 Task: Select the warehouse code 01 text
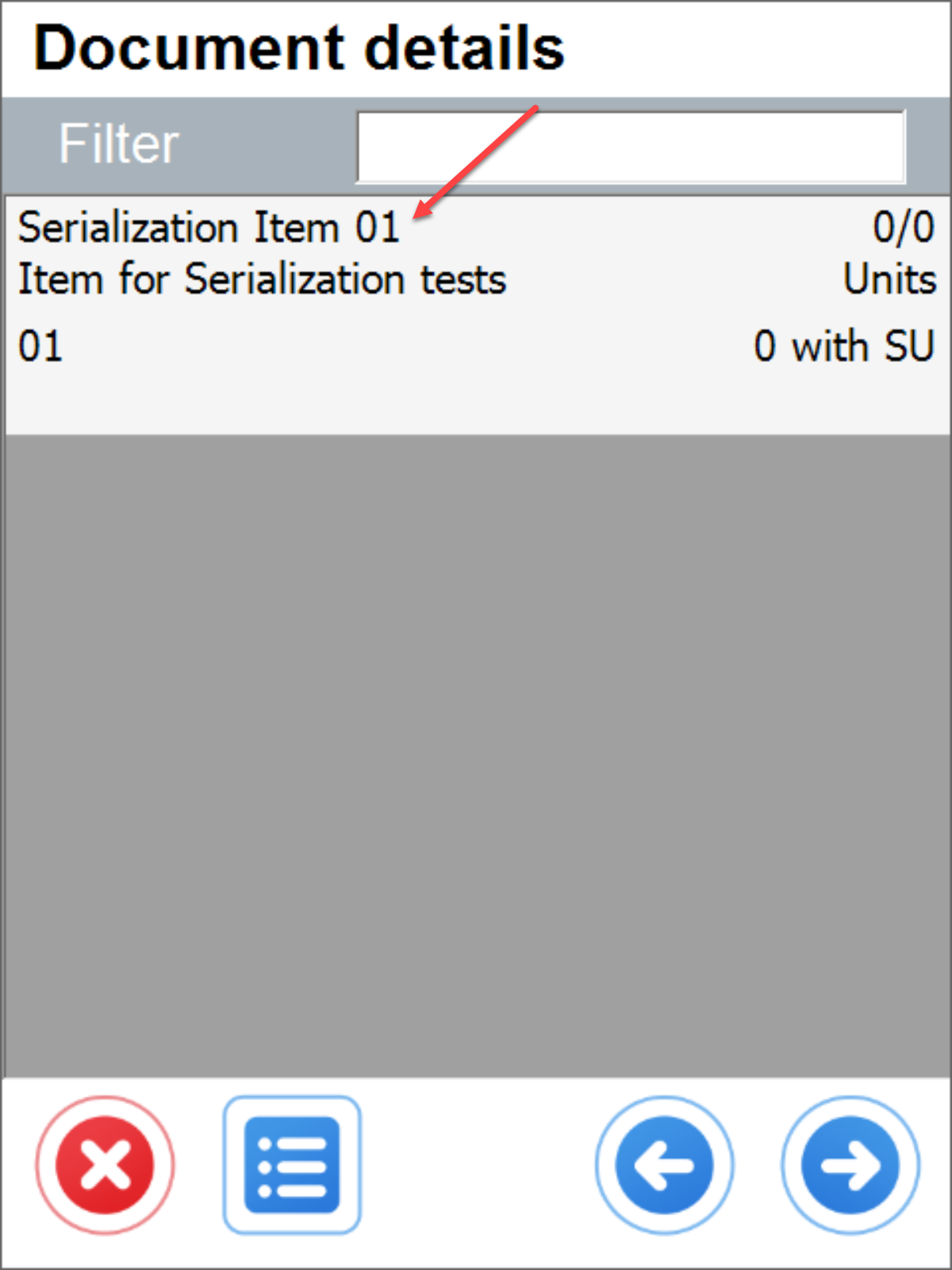tap(40, 345)
